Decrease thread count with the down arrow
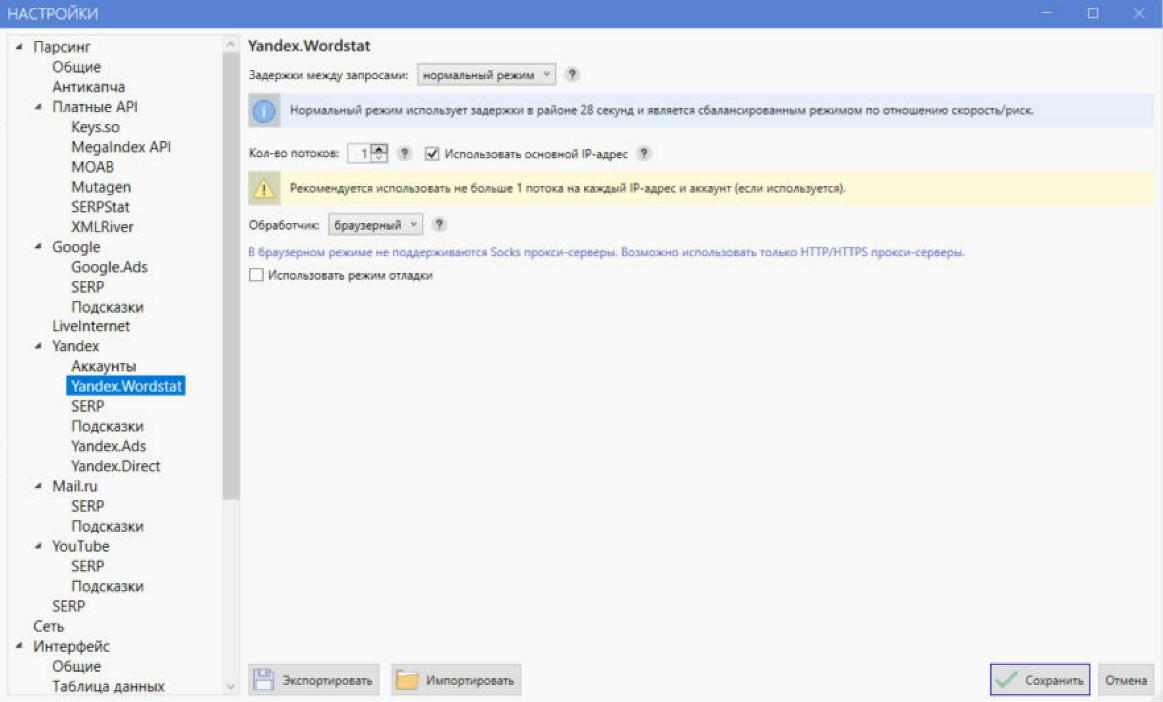 click(379, 158)
